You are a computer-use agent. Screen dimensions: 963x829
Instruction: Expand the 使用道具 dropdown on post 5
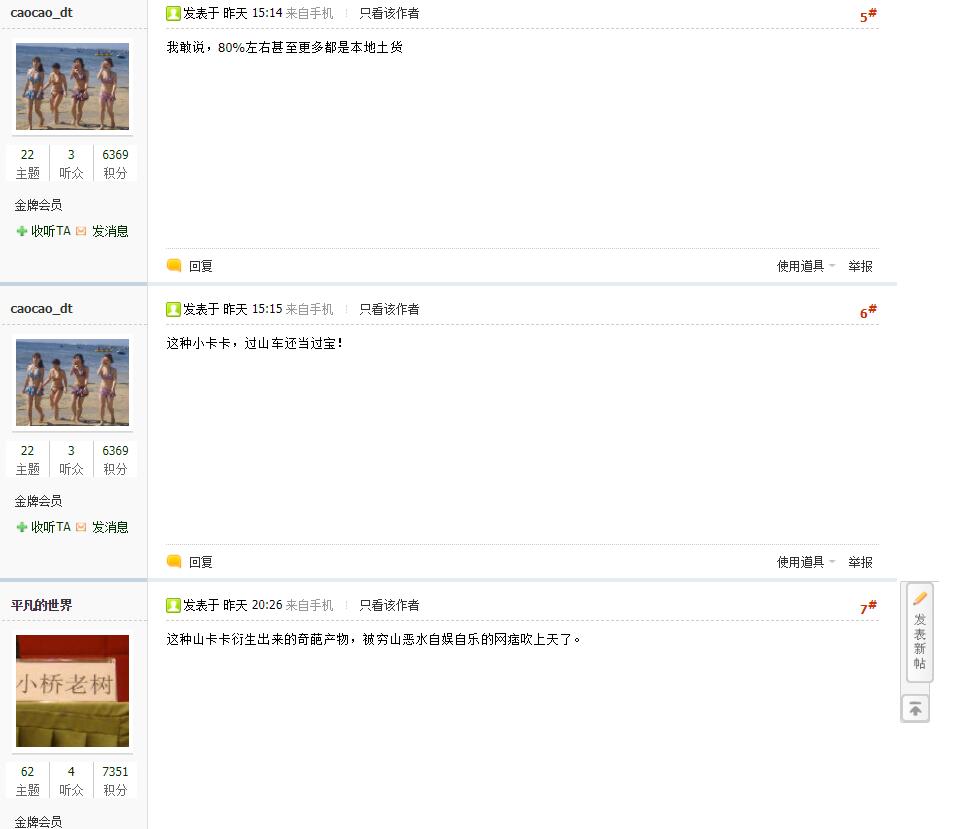point(806,266)
